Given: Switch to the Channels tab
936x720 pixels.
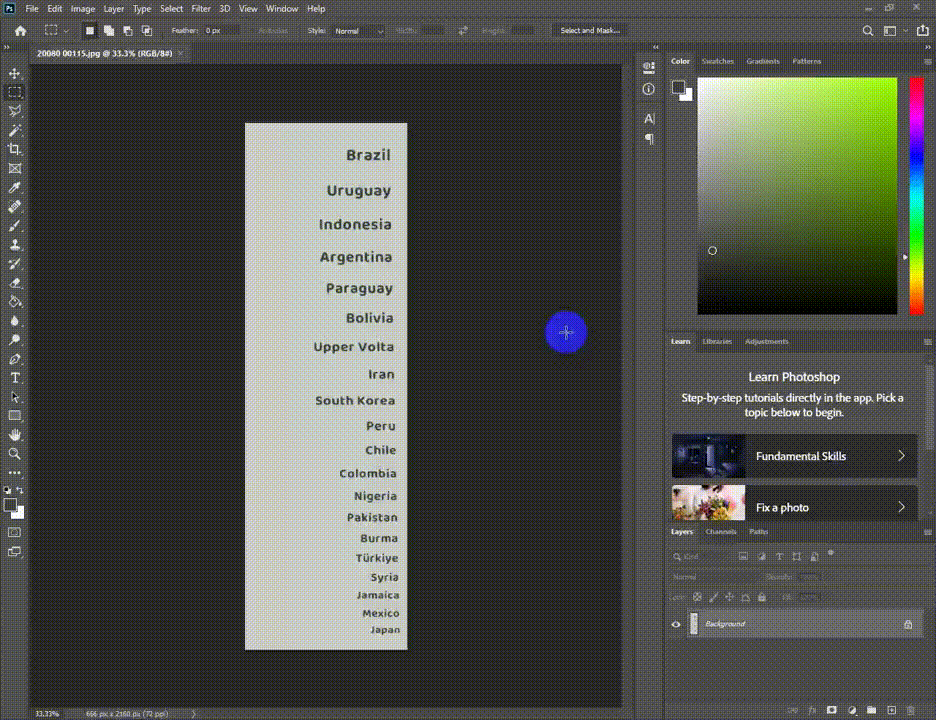Looking at the screenshot, I should [x=721, y=531].
